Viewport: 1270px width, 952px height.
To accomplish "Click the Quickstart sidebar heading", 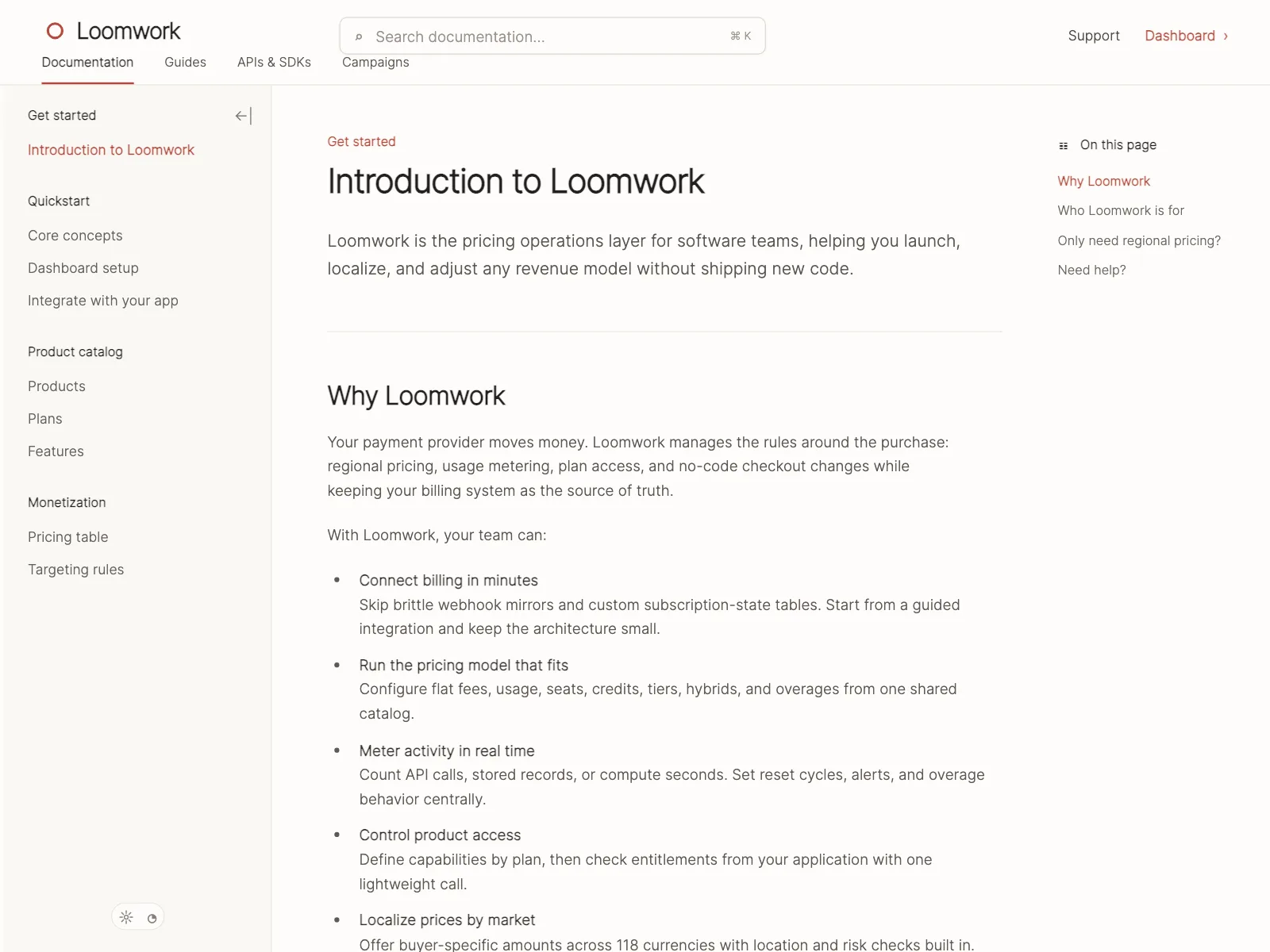I will pos(59,201).
